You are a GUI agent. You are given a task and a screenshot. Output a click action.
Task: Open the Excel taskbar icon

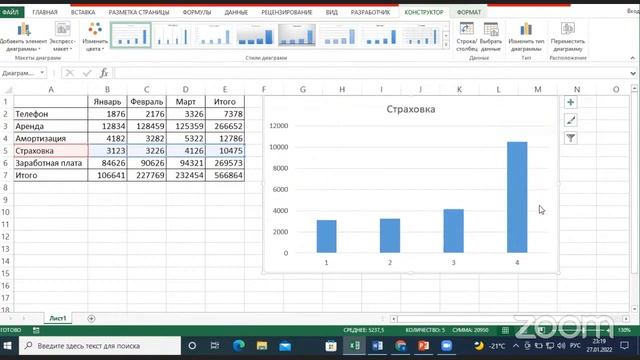tap(354, 346)
